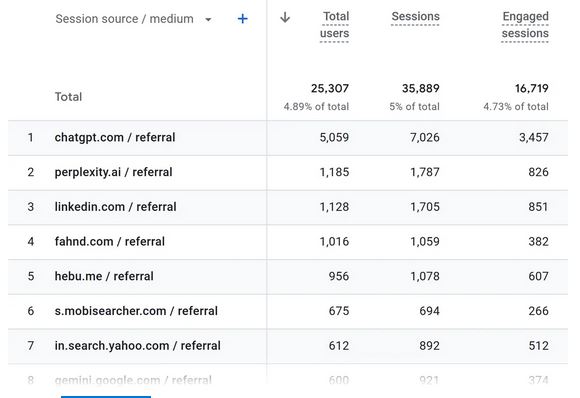The width and height of the screenshot is (580, 398).
Task: Sort by the Engaged sessions column header
Action: (x=525, y=25)
